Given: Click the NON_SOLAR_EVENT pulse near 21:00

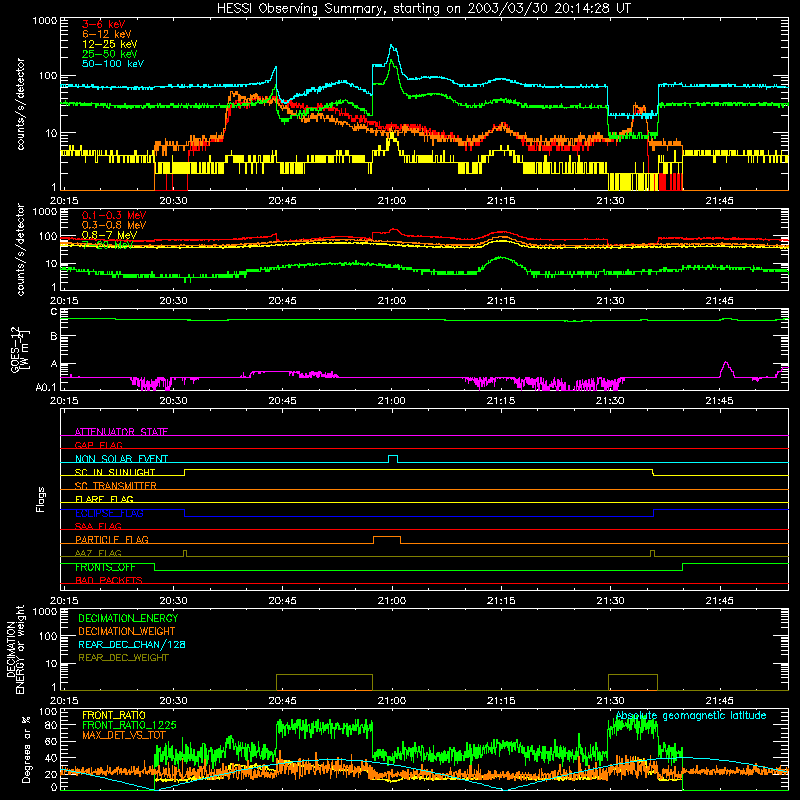Looking at the screenshot, I should pos(393,459).
